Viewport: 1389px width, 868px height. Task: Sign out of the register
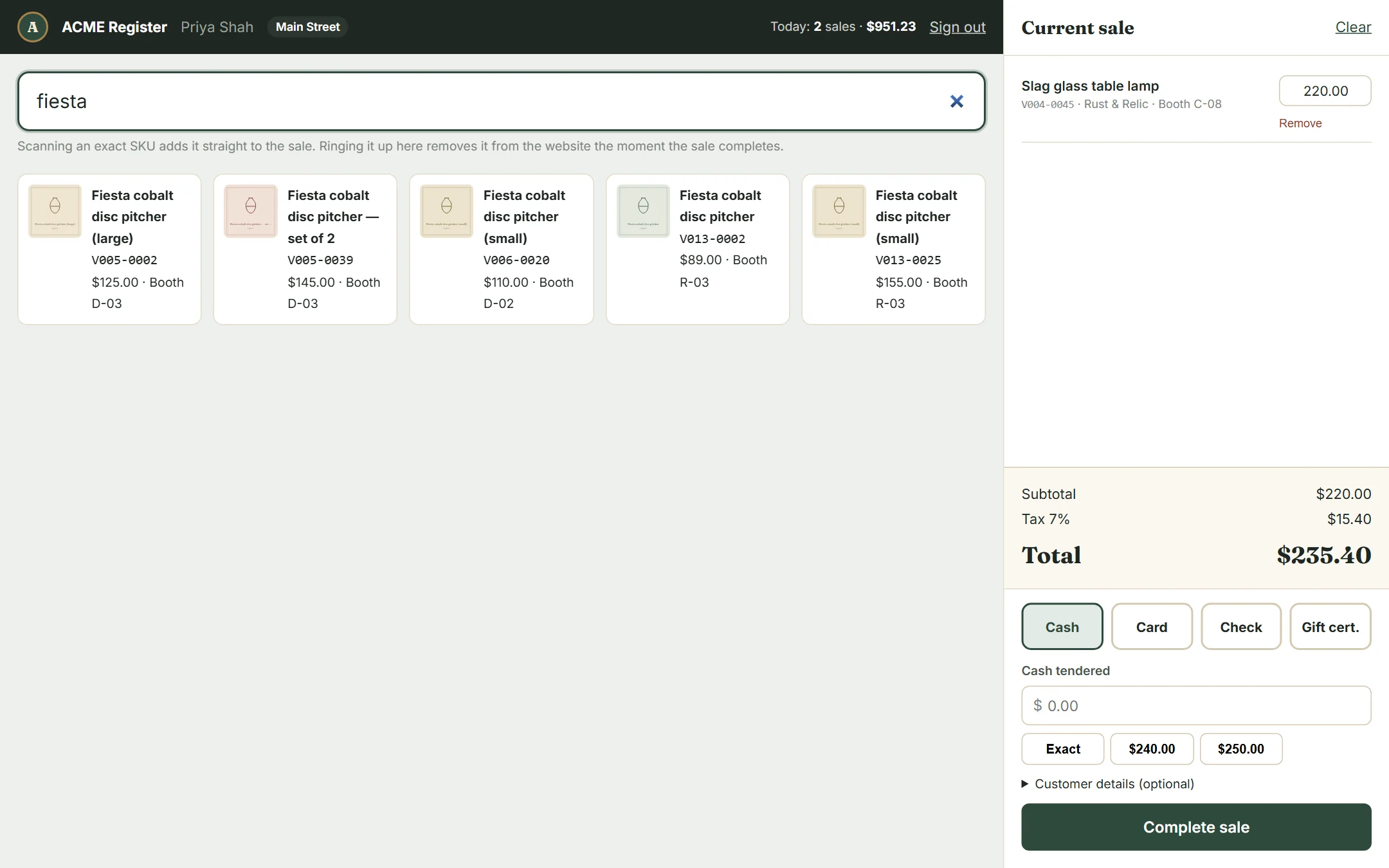[957, 27]
